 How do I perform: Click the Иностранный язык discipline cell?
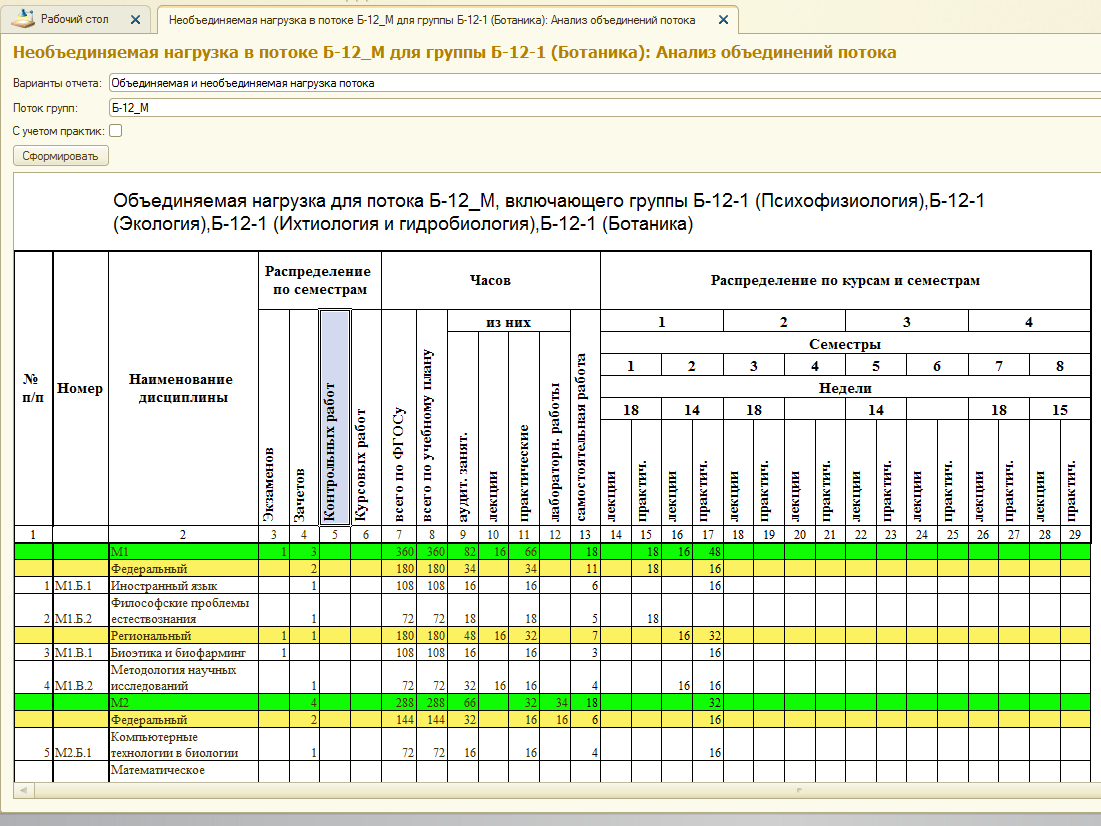(183, 585)
